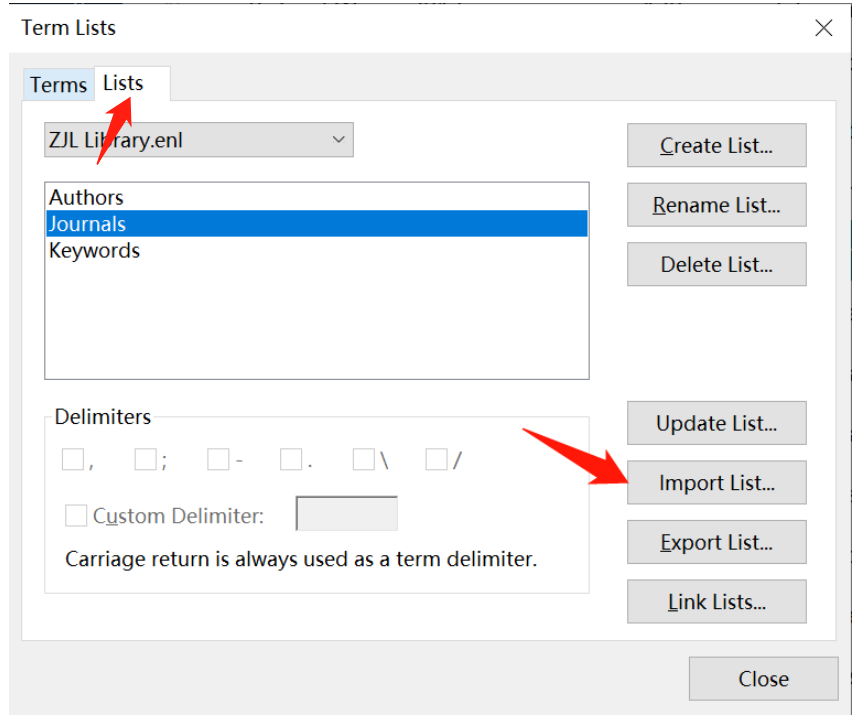Close the Term Lists dialog with X
Viewport: 857px width, 720px height.
click(x=823, y=28)
